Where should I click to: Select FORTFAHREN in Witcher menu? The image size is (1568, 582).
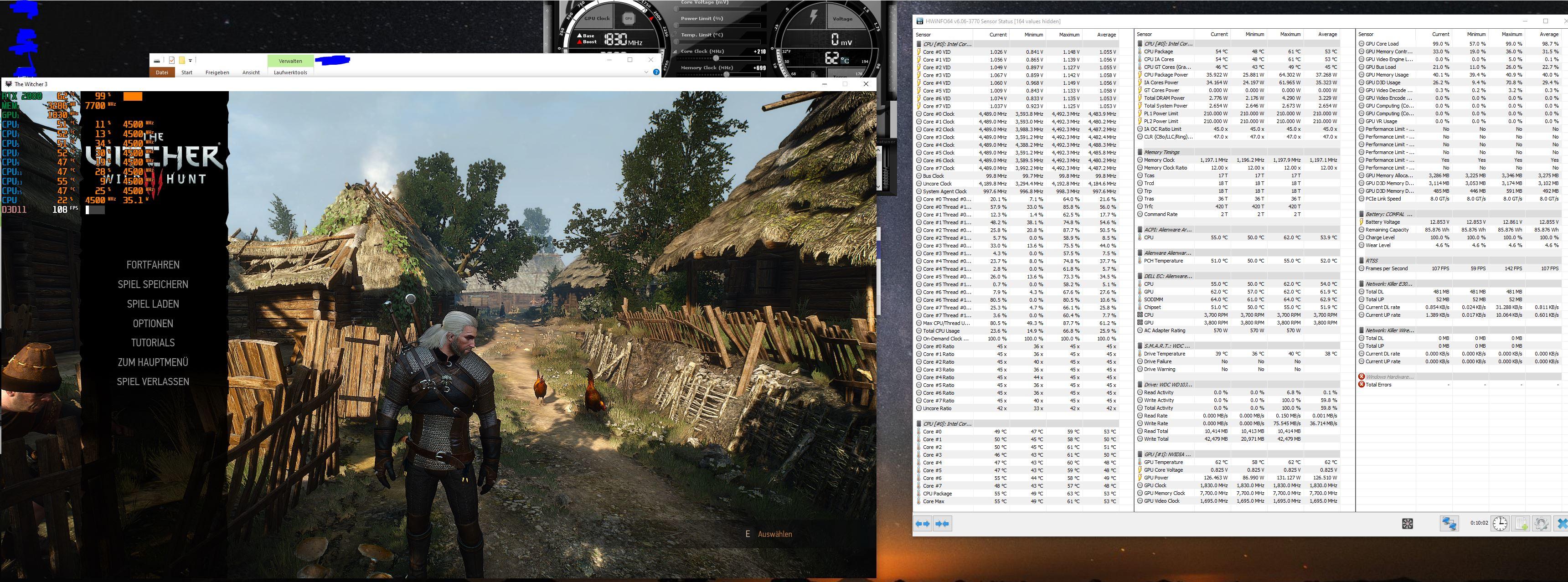(153, 265)
